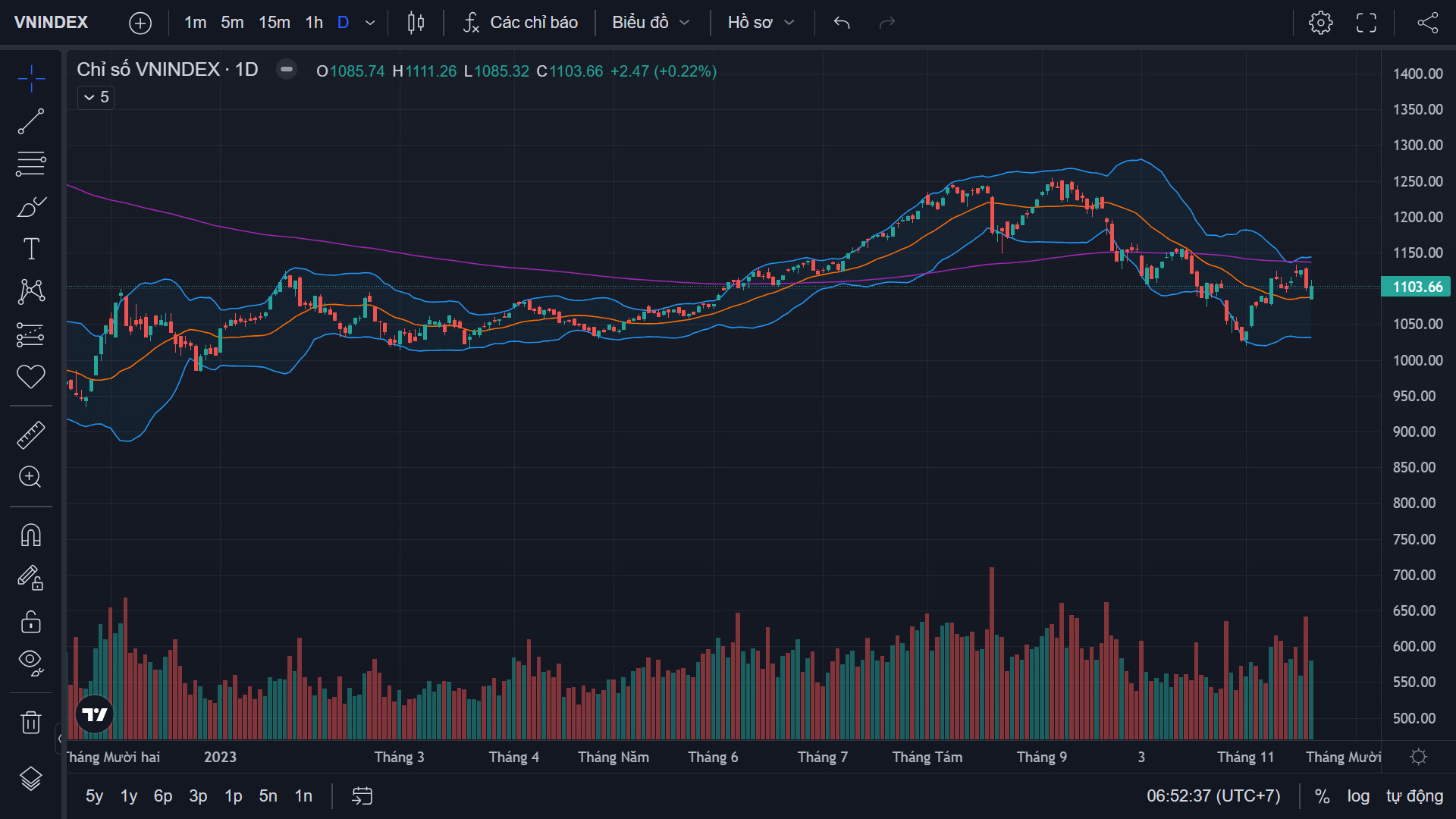Screen dimensions: 1456x819
Task: Click the chart title minus status button
Action: pos(287,70)
